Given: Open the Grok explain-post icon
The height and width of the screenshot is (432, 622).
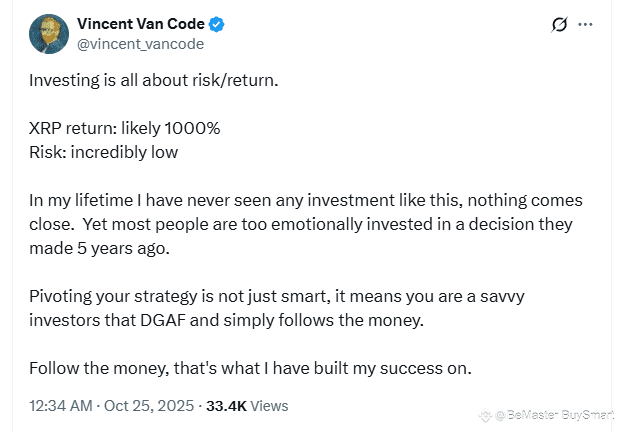Looking at the screenshot, I should 559,25.
